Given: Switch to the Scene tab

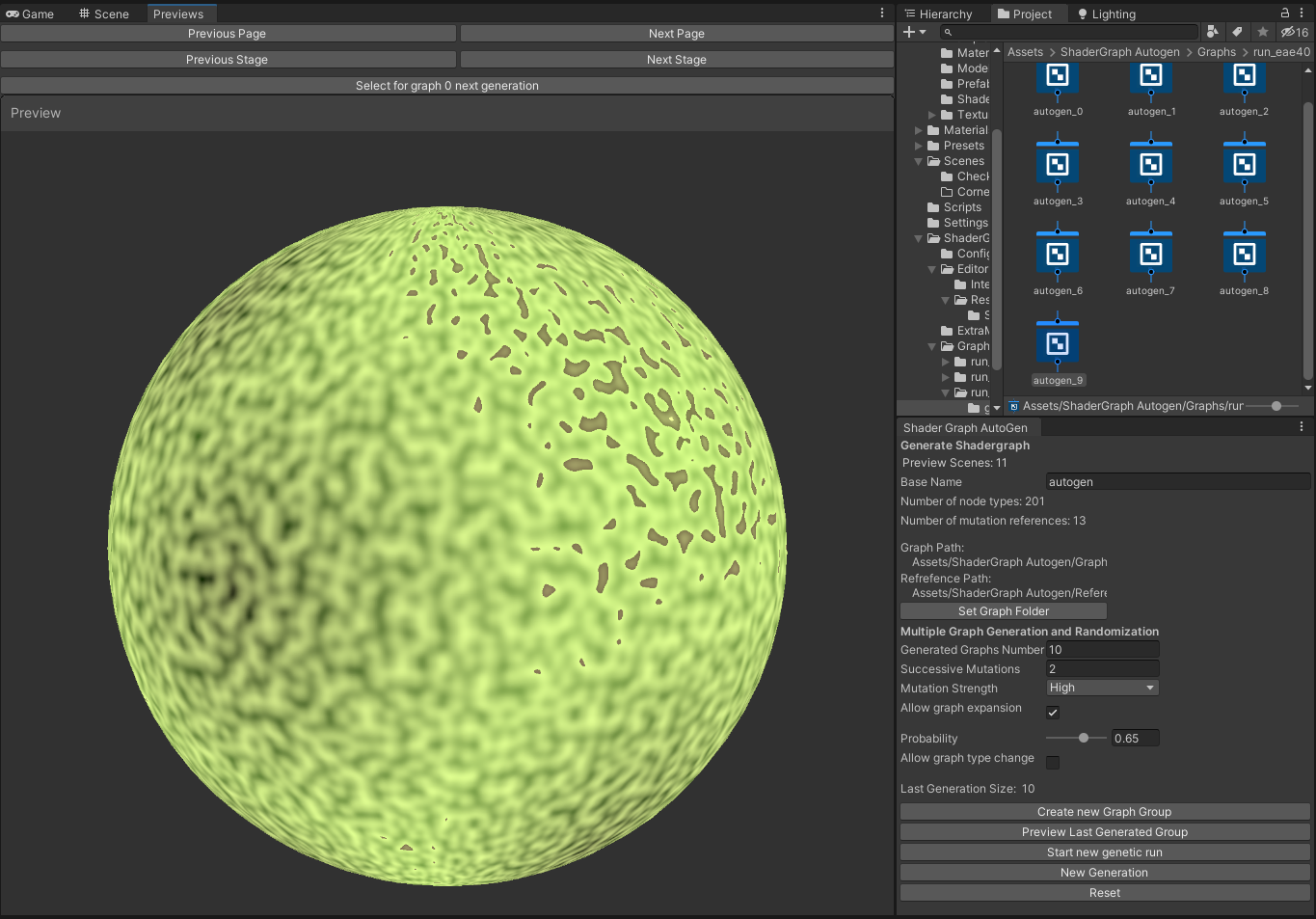Looking at the screenshot, I should [x=104, y=14].
